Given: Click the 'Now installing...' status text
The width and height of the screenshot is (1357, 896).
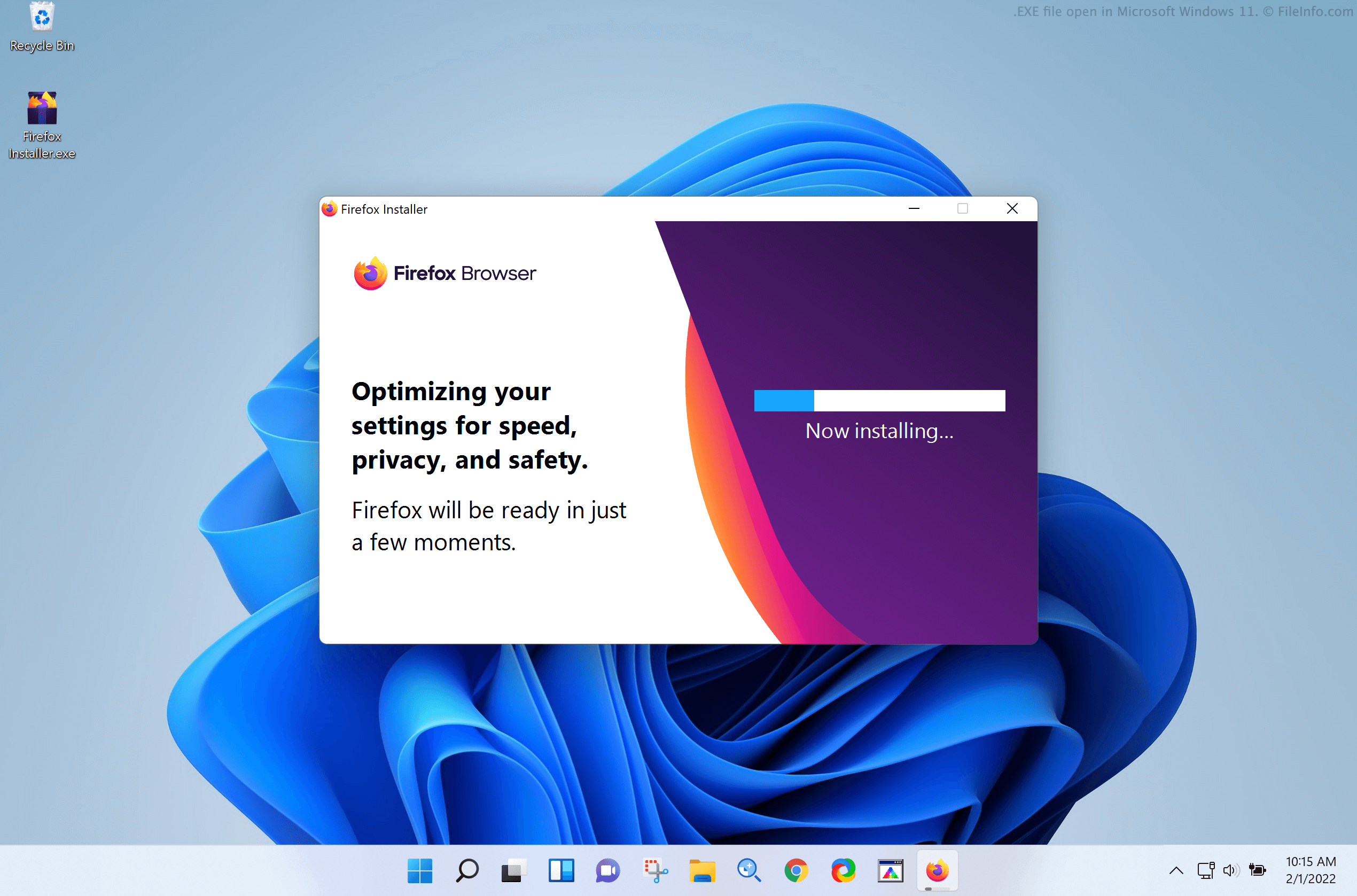Looking at the screenshot, I should pos(879,431).
